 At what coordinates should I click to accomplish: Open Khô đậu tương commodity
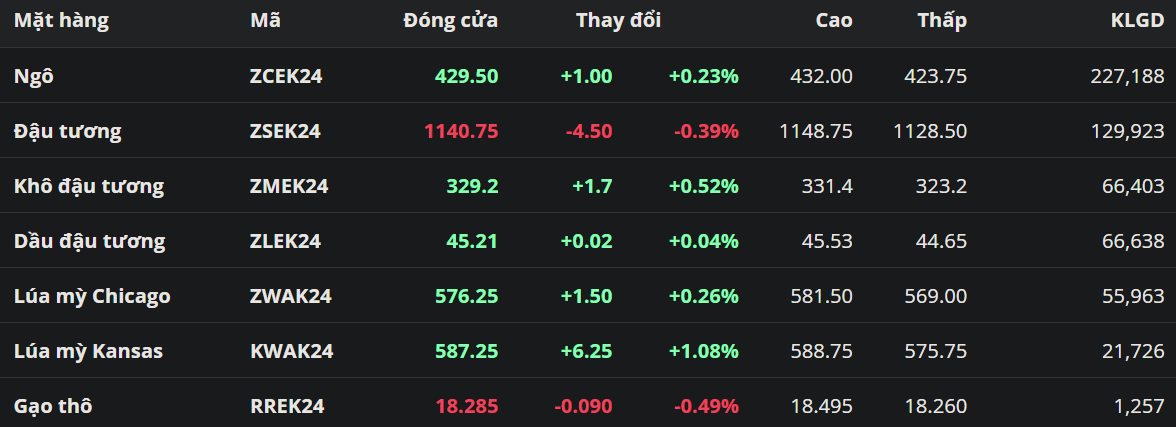tap(89, 186)
